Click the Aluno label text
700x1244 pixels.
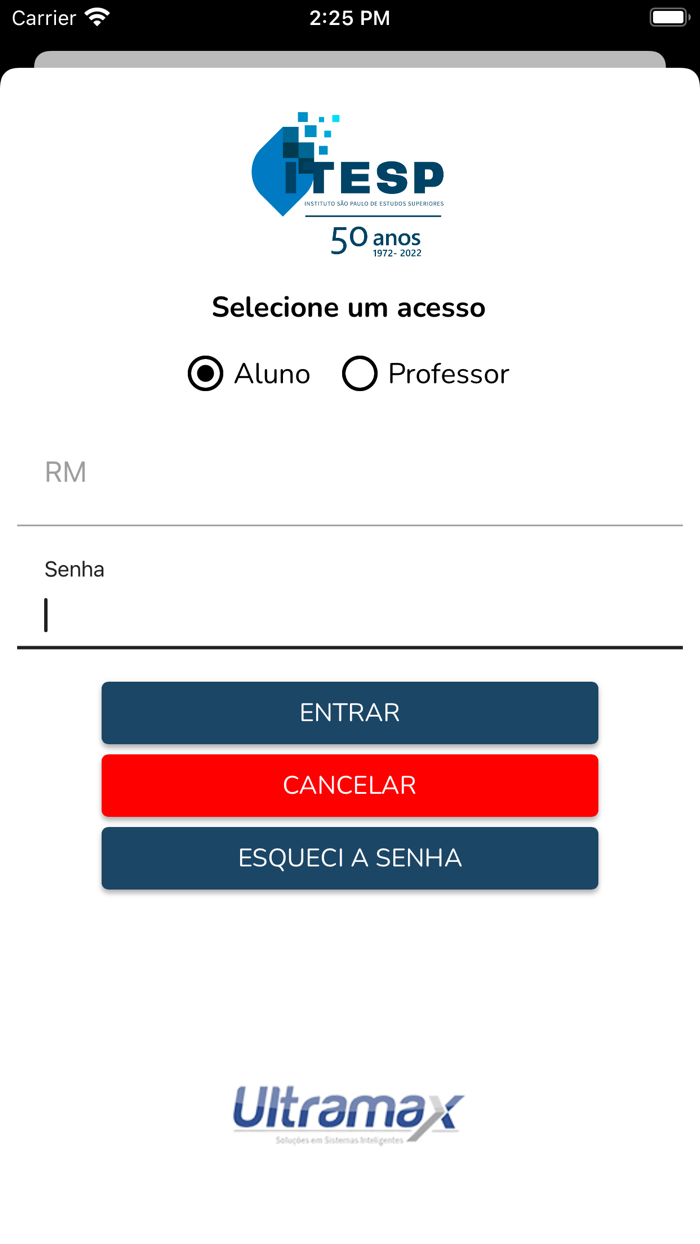tap(271, 374)
